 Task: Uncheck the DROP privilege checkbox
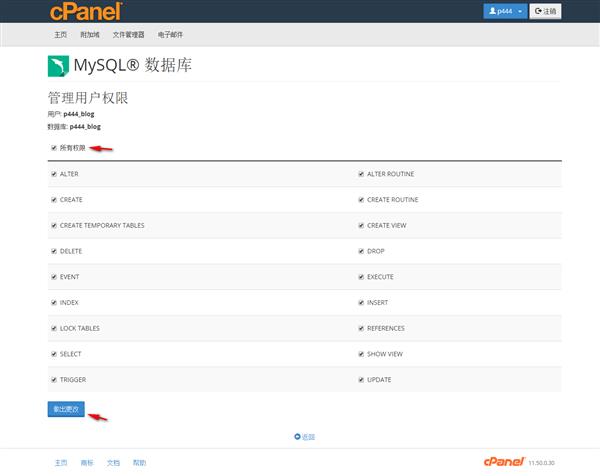[x=361, y=251]
